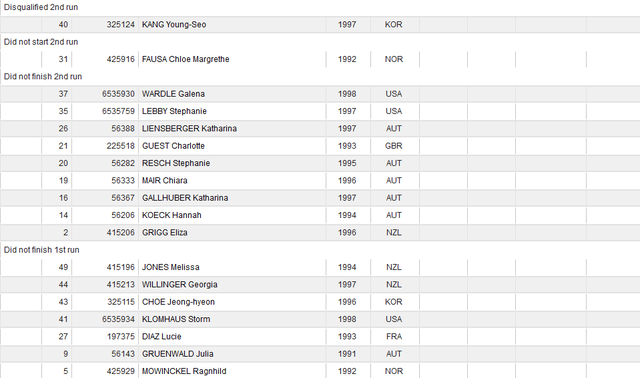Image resolution: width=640 pixels, height=378 pixels.
Task: Click bib number 40 in KANG row
Action: point(63,24)
